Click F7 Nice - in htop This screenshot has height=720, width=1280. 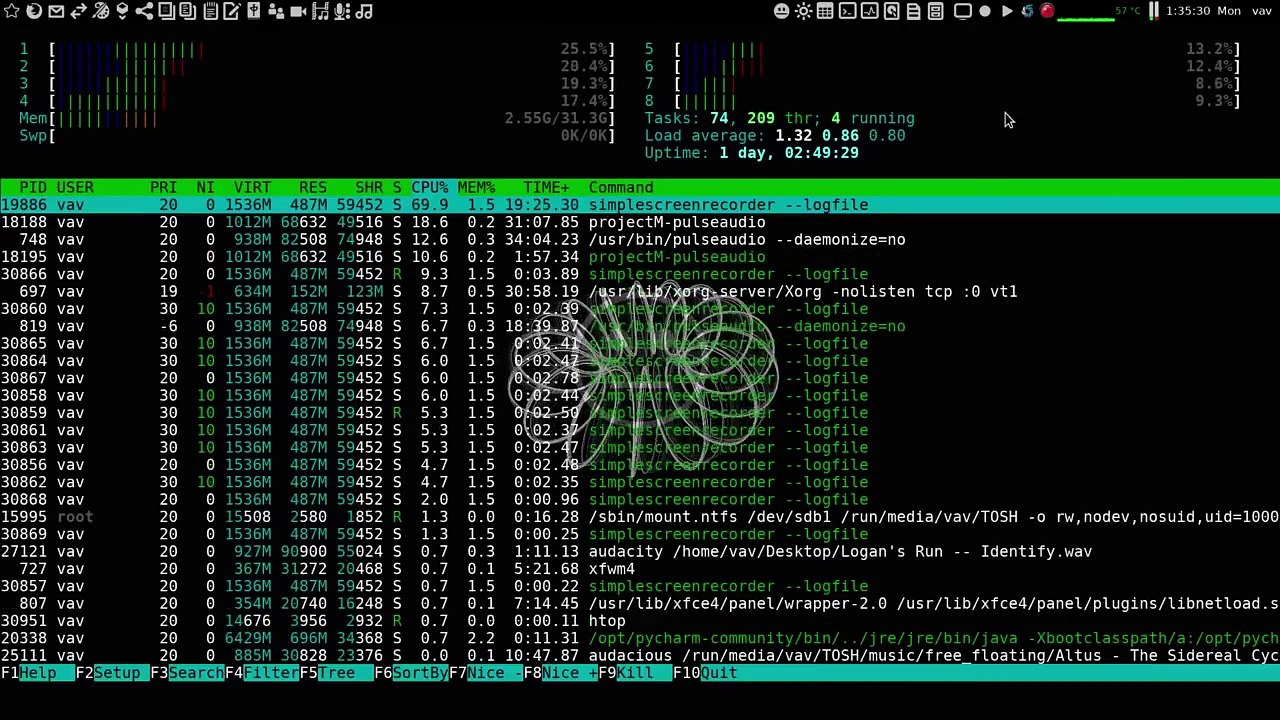pos(486,673)
